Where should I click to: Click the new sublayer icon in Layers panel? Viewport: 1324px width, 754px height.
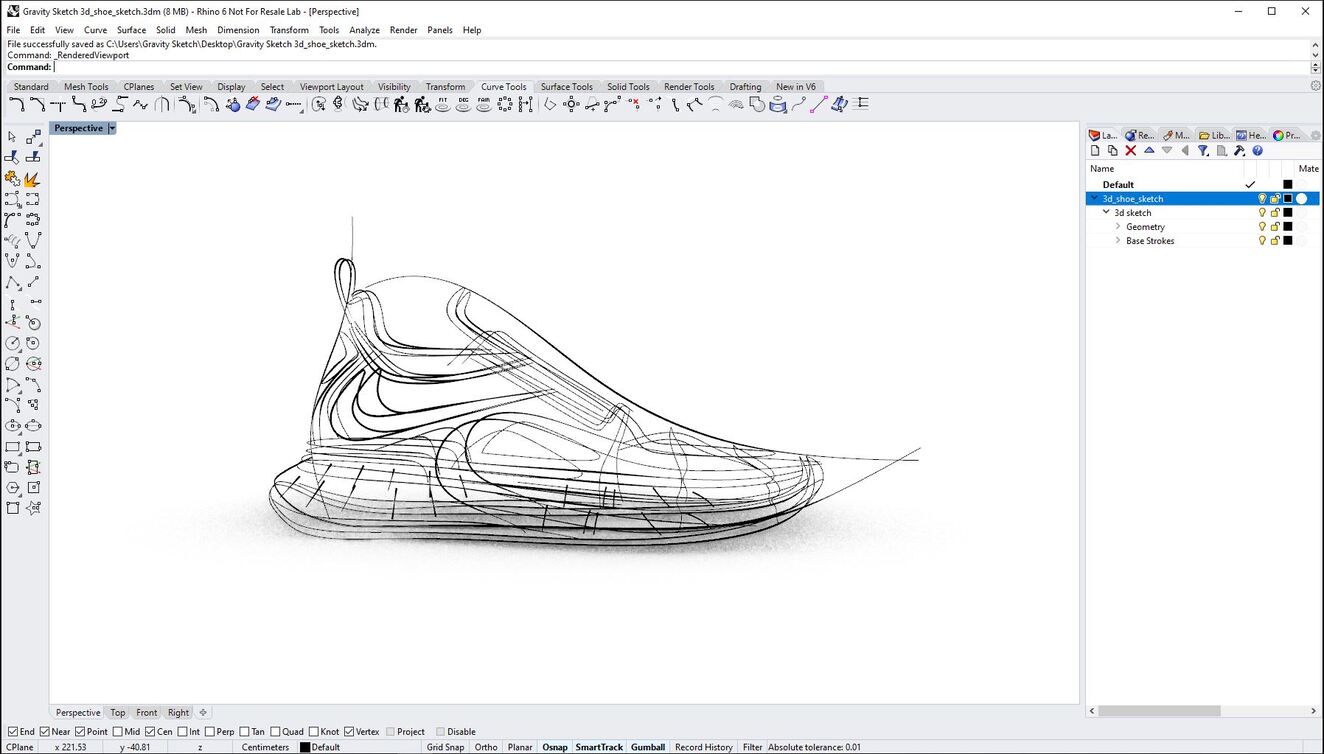(1112, 151)
